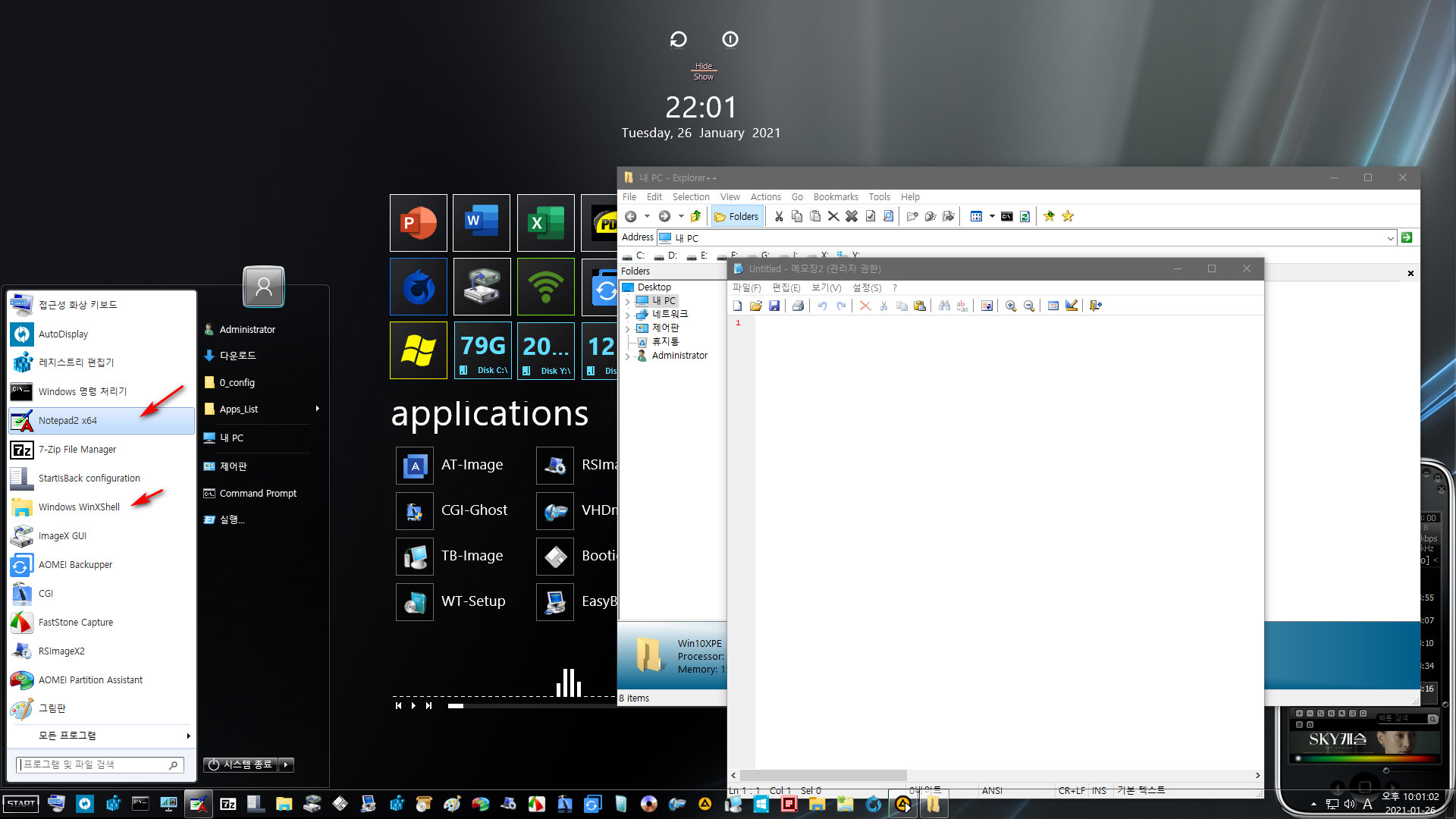1456x819 pixels.
Task: Click the Copy icon in Explorer++ toolbar
Action: pos(797,216)
